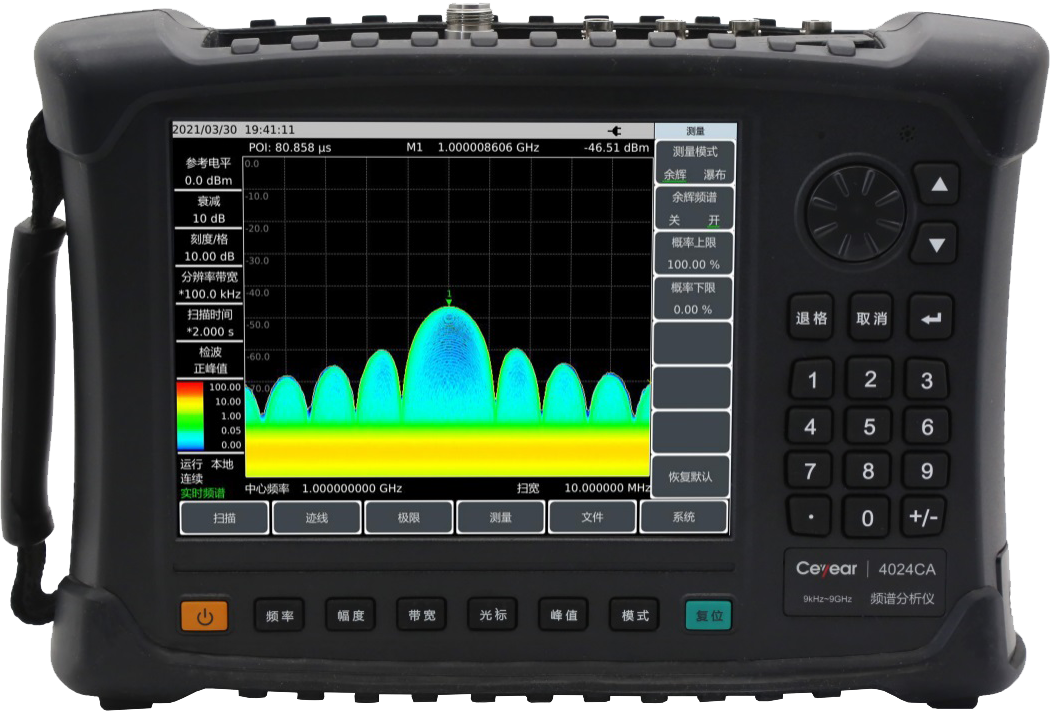Screen dimensions: 1050x711
Task: Open the 检波 正峰值 detector setting
Action: (x=208, y=360)
